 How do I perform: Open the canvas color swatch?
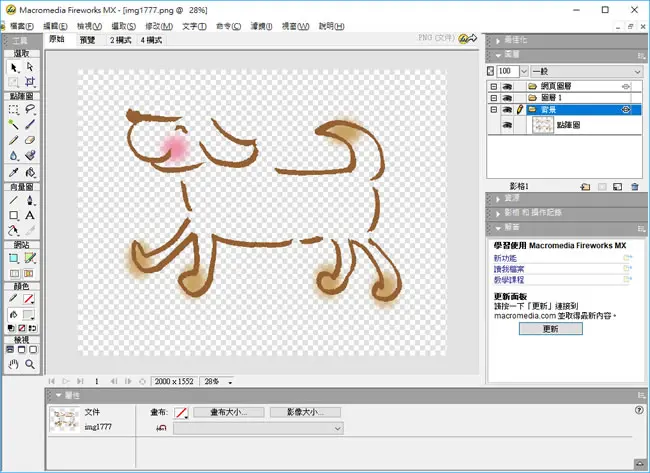click(x=181, y=412)
